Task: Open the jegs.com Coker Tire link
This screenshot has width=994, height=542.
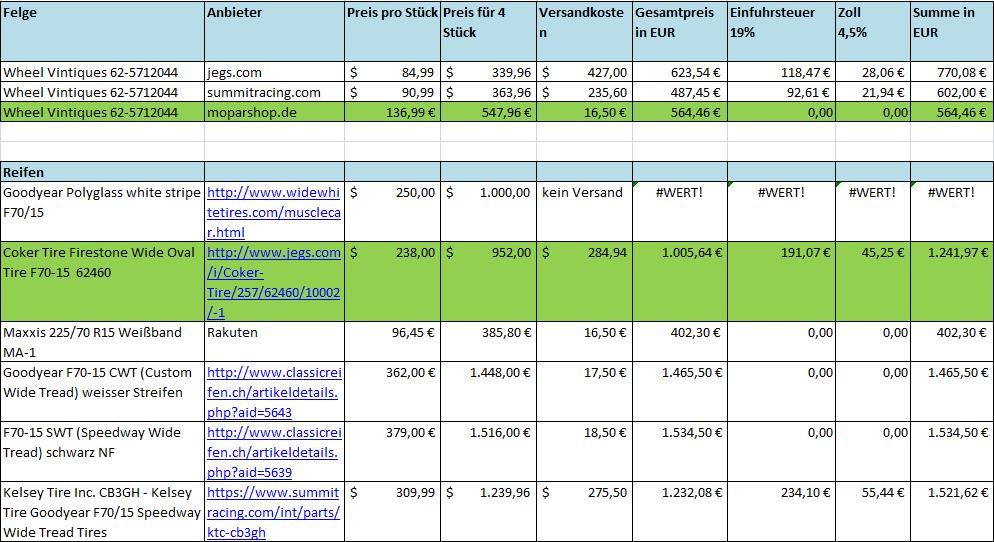Action: [274, 282]
